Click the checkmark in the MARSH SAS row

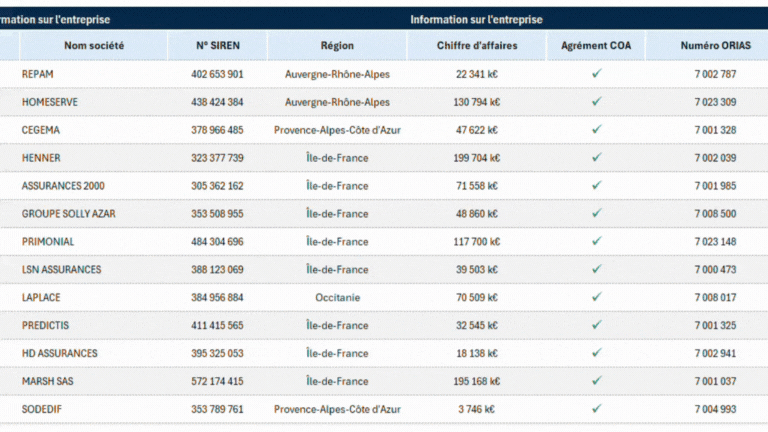point(596,381)
